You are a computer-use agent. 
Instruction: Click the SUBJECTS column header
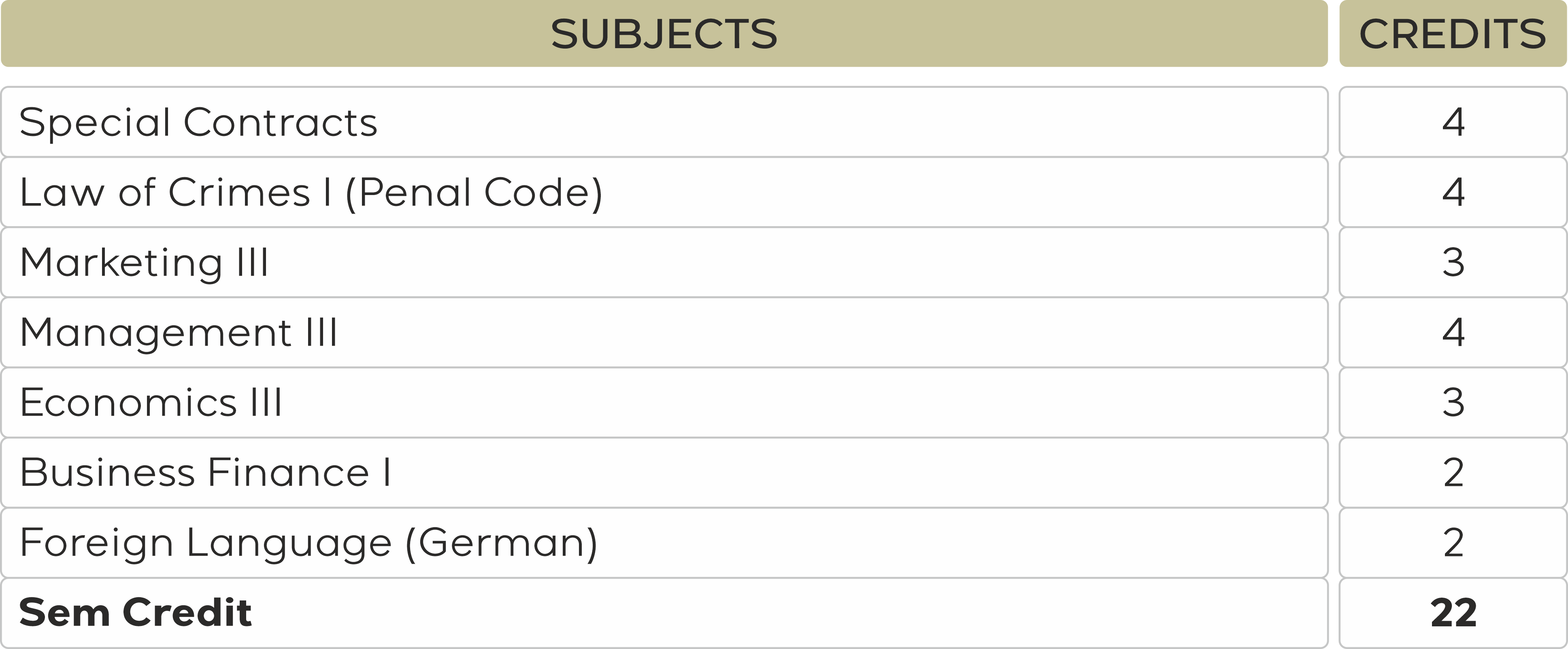664,34
